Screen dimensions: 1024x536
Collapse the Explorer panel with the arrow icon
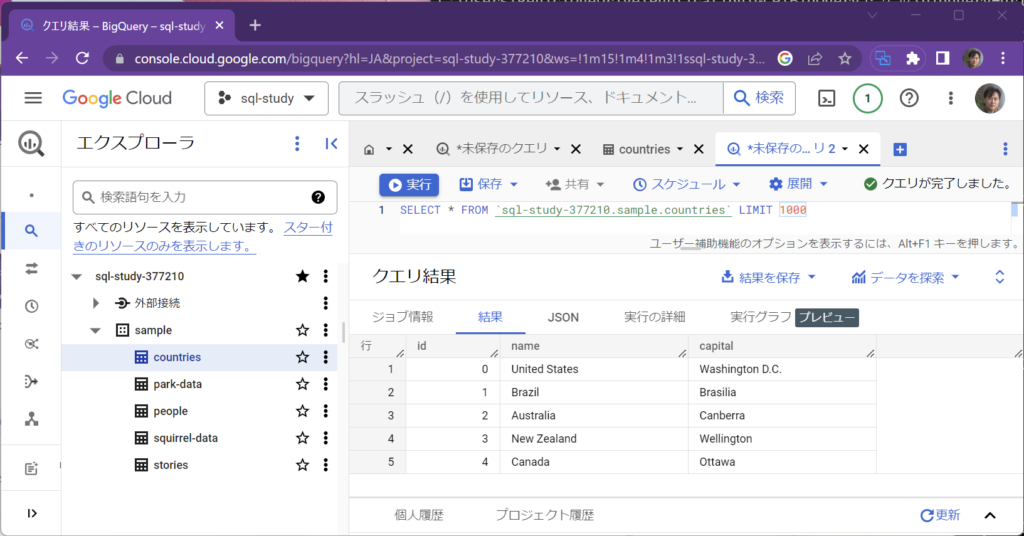[331, 144]
